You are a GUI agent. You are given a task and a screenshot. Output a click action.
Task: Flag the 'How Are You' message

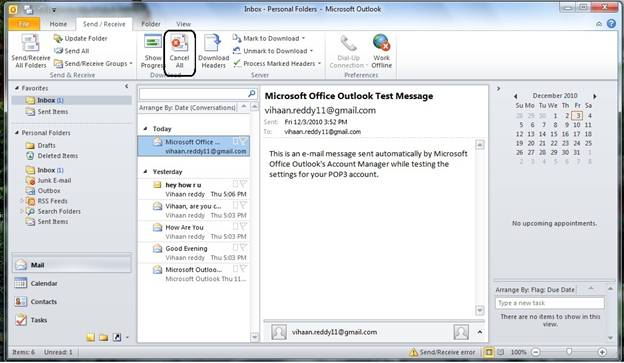pyautogui.click(x=243, y=226)
